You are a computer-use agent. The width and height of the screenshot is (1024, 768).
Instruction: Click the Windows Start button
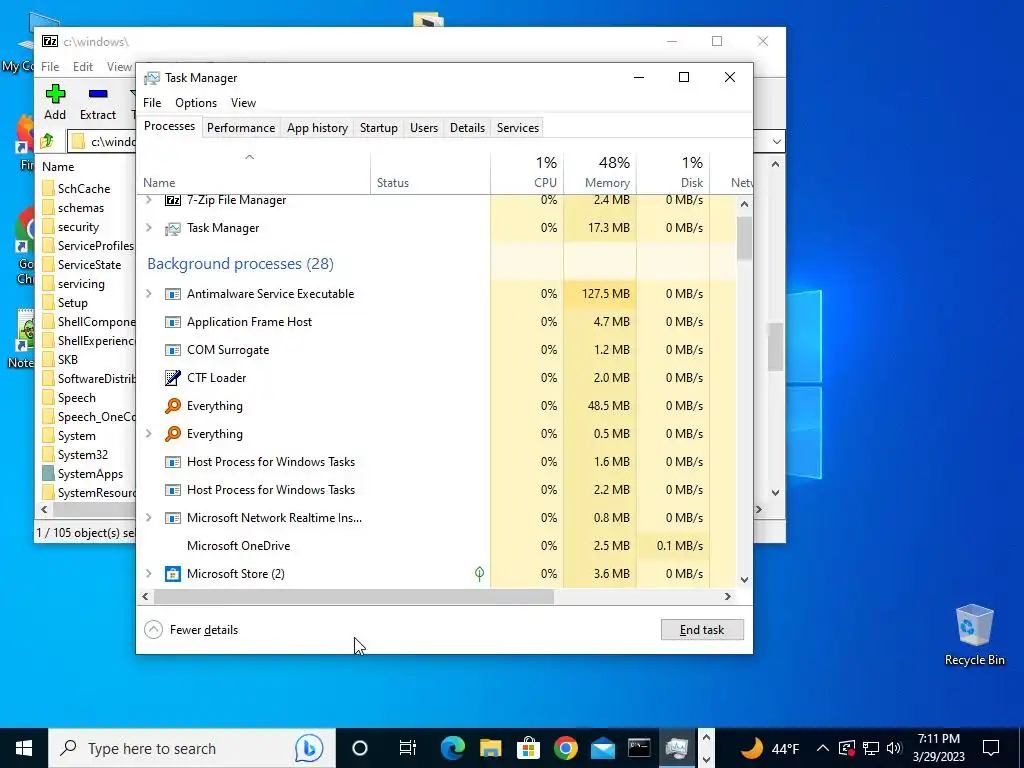(24, 748)
